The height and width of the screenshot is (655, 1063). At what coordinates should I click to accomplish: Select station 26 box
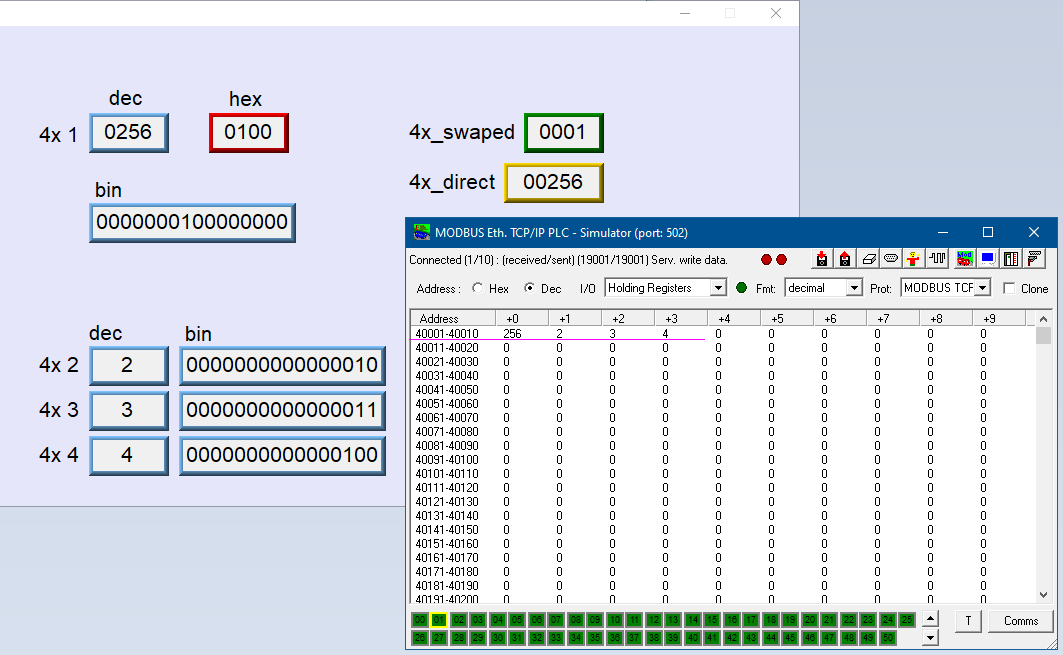(x=420, y=637)
